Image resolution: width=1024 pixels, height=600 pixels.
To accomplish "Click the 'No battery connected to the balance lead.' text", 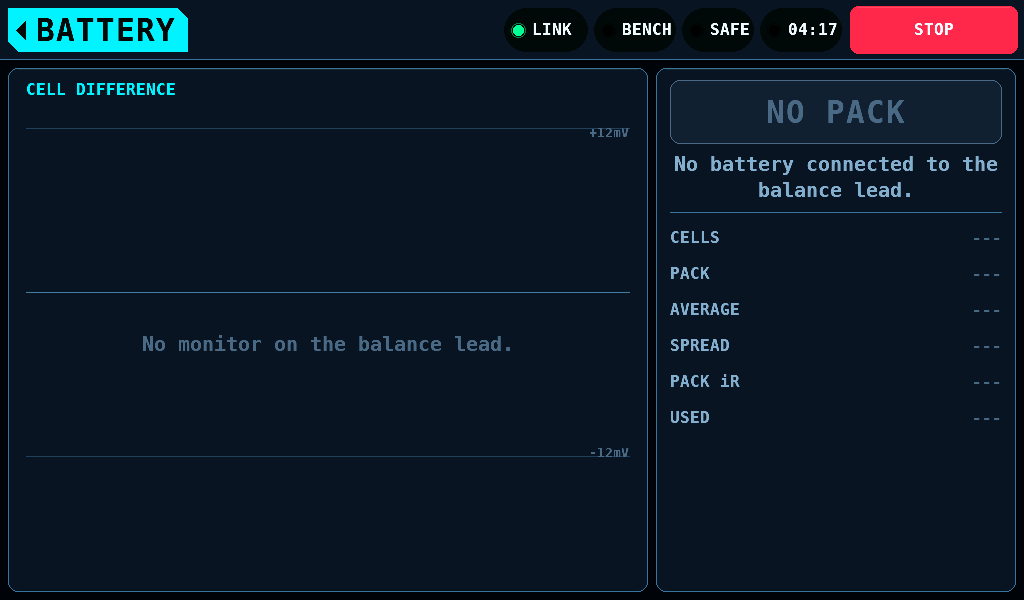I will click(x=835, y=177).
